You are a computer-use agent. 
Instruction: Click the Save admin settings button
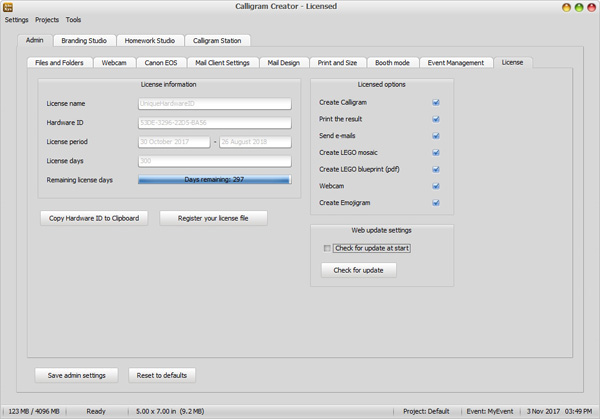tap(77, 375)
